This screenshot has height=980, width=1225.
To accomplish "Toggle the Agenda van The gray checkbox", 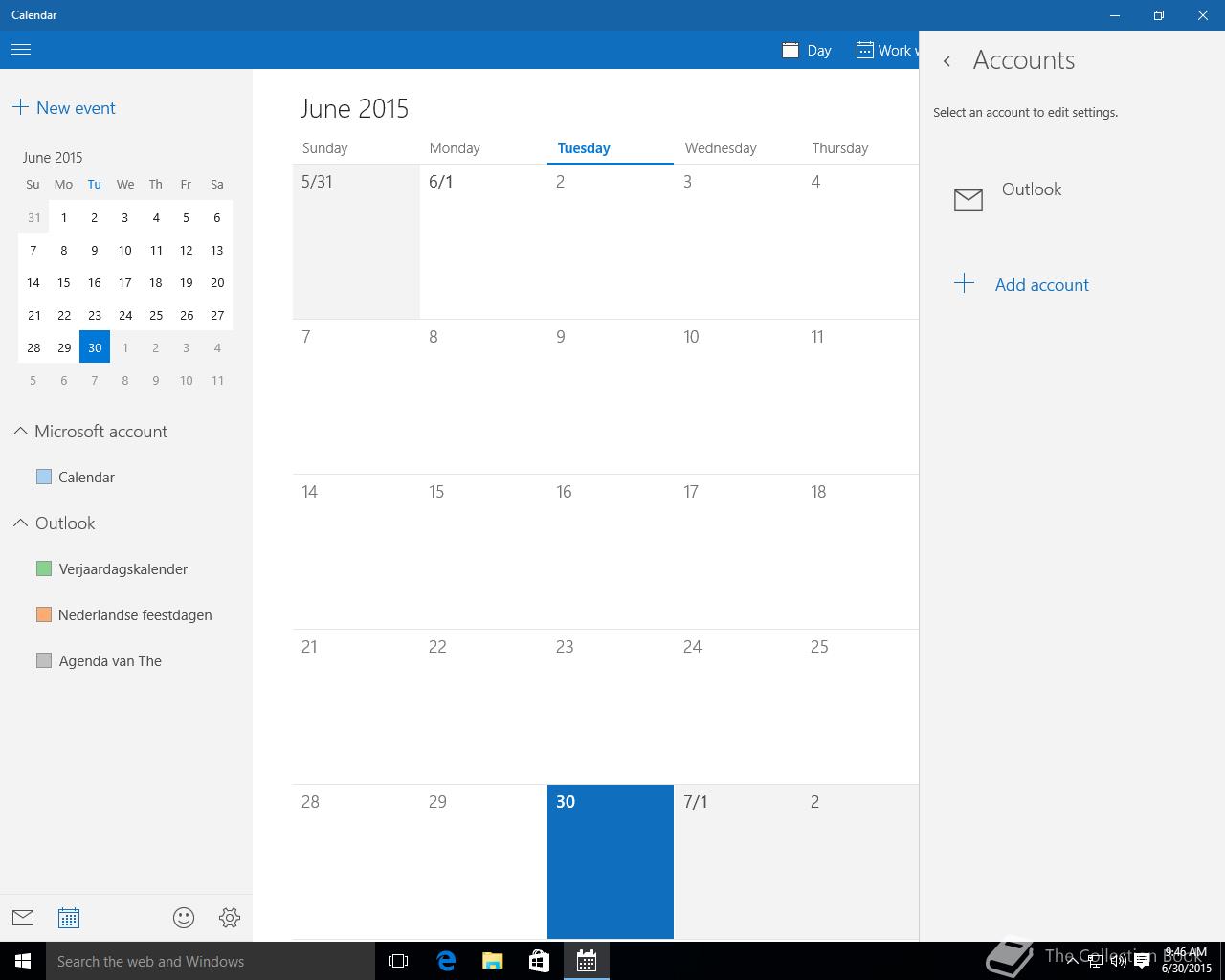I will (x=44, y=660).
